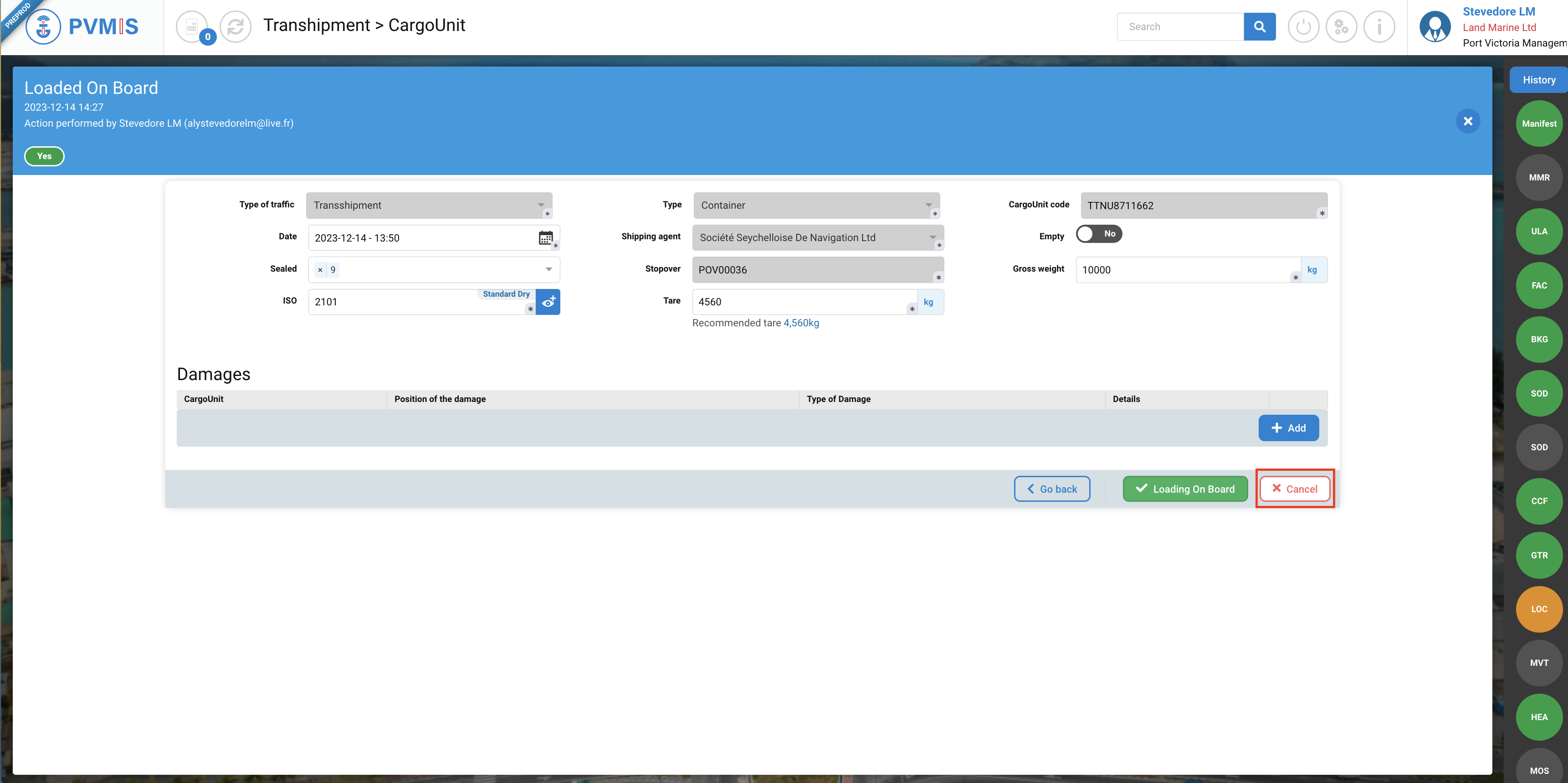Image resolution: width=1568 pixels, height=783 pixels.
Task: Click the Gross weight input field
Action: [x=1184, y=270]
